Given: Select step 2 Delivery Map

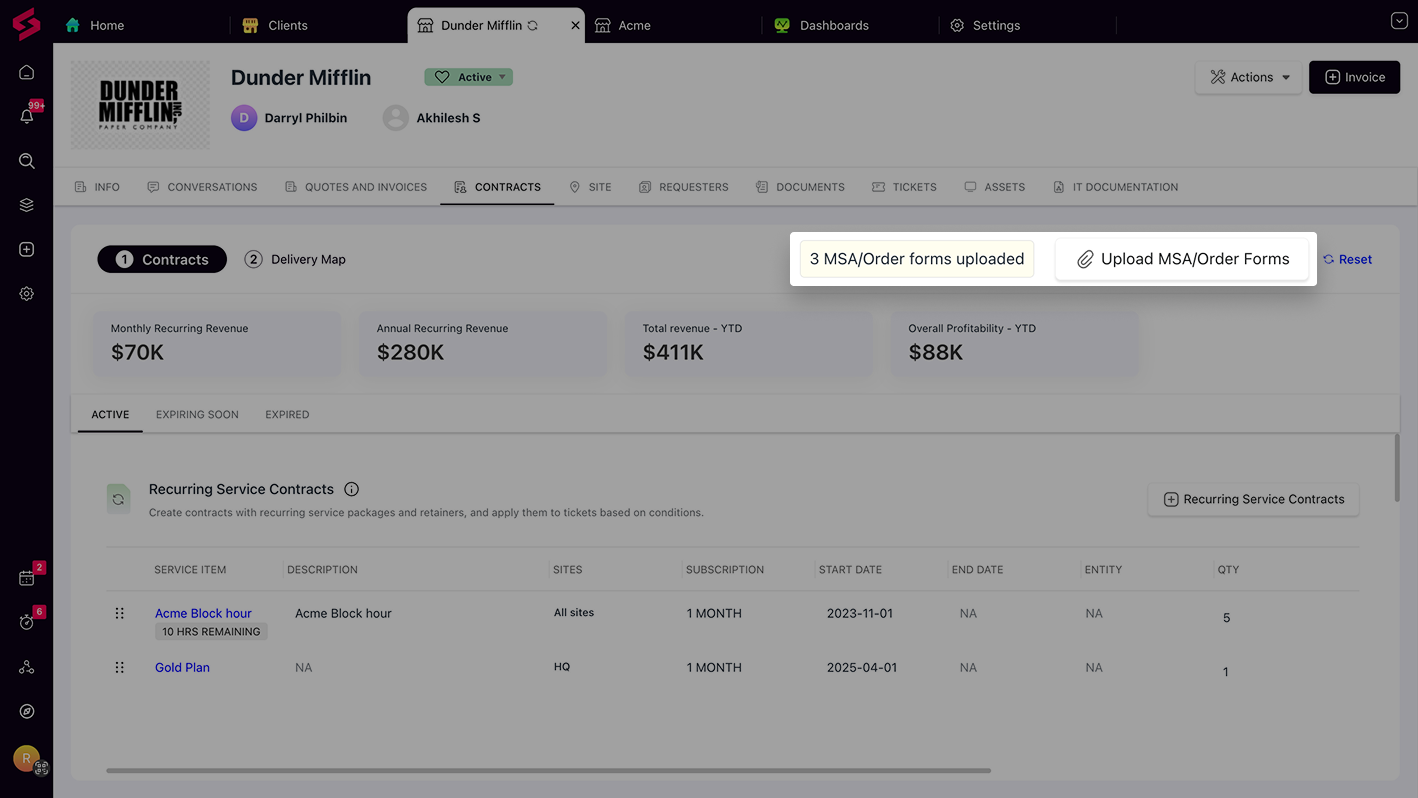Looking at the screenshot, I should (295, 259).
